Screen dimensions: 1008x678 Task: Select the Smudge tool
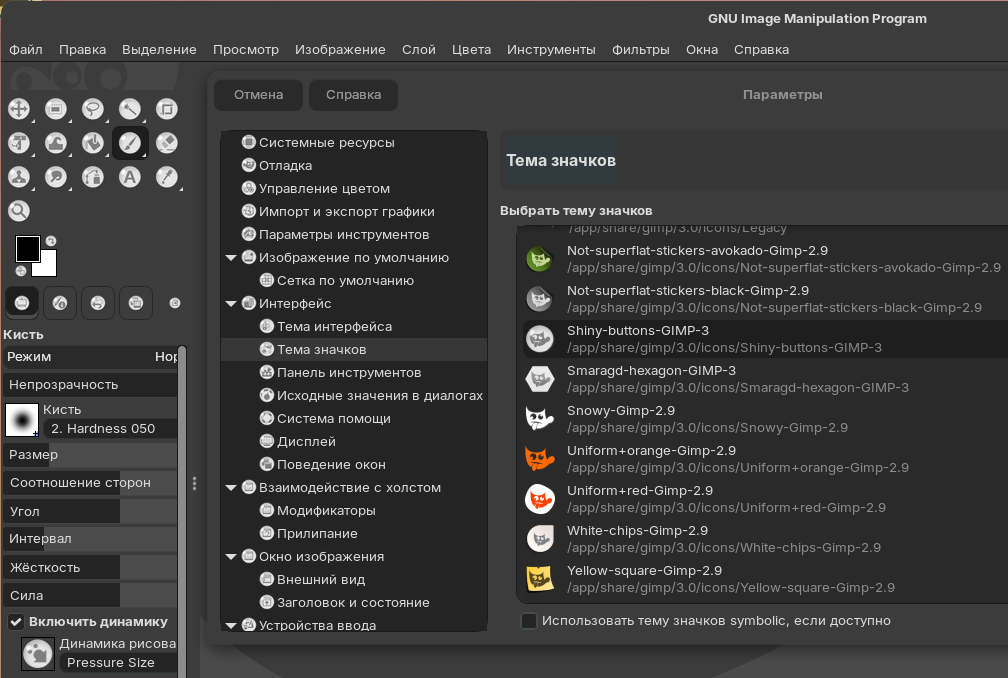pyautogui.click(x=56, y=177)
